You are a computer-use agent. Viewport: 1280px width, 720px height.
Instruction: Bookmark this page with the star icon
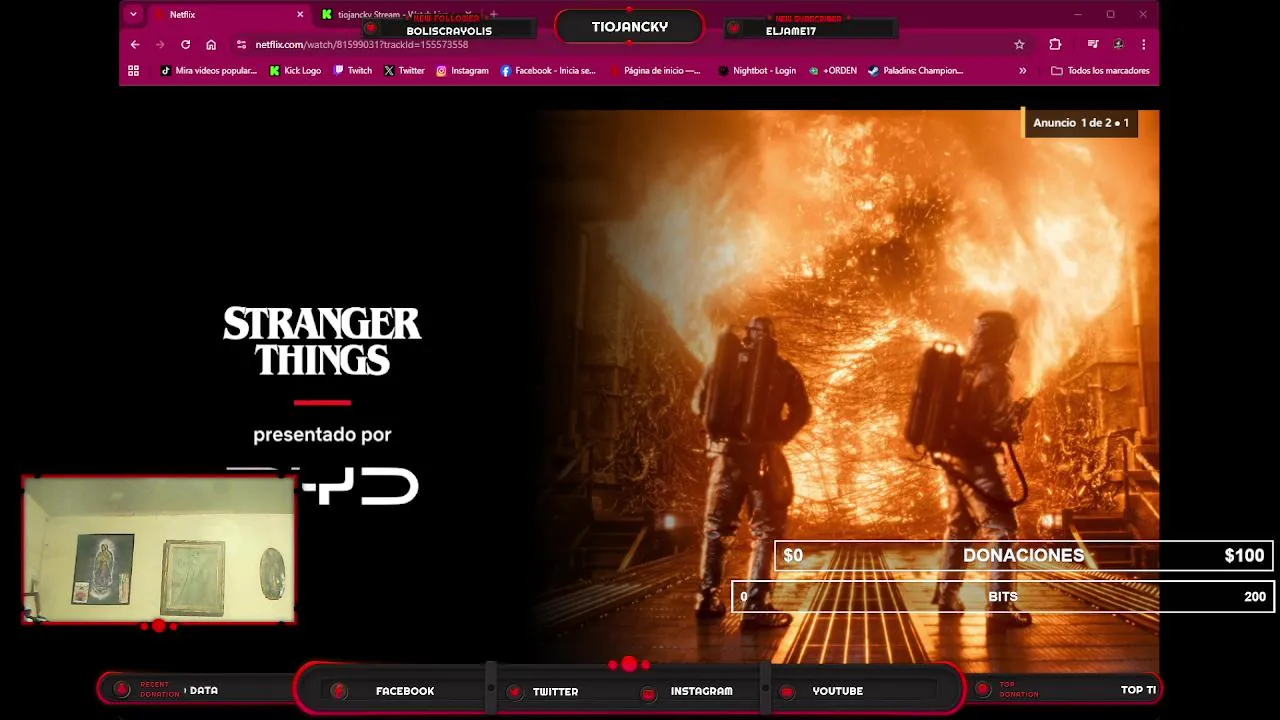1019,44
